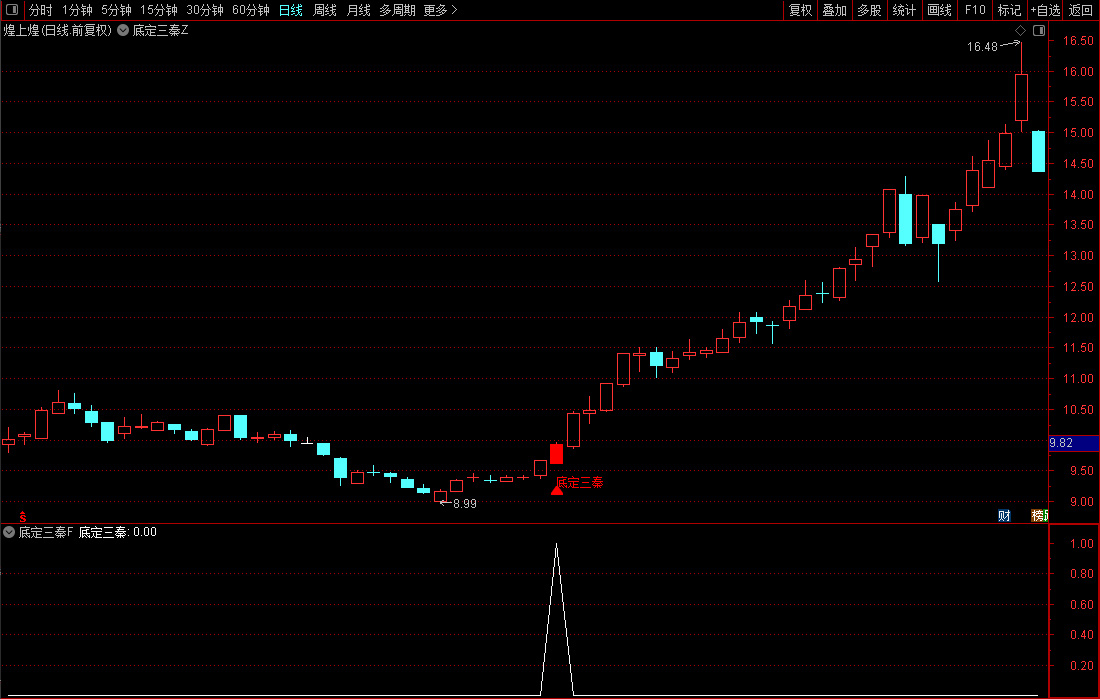Add stock via +自选 button
Viewport: 1100px width, 699px height.
point(1045,10)
